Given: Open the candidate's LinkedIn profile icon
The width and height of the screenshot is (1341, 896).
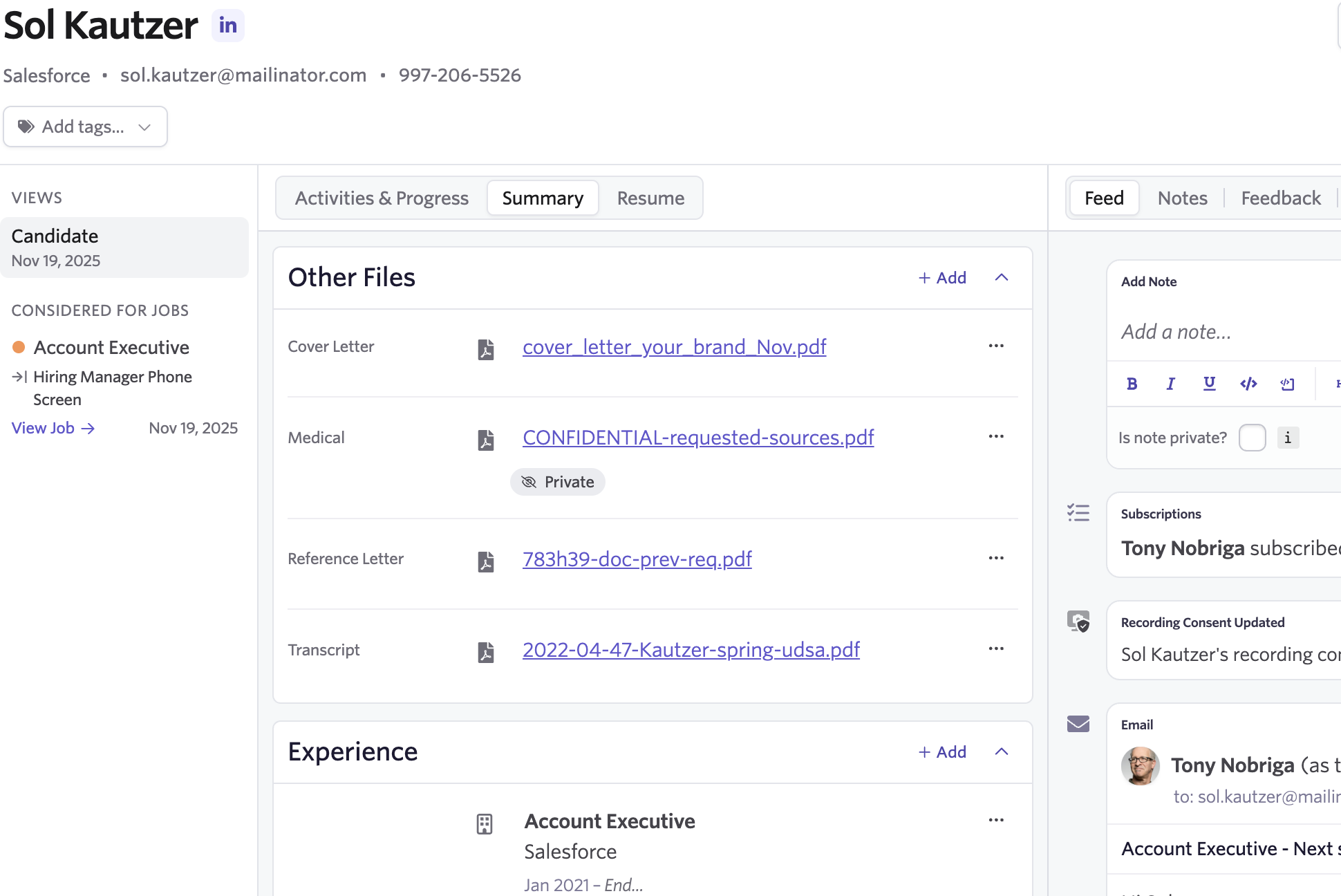Looking at the screenshot, I should point(227,26).
